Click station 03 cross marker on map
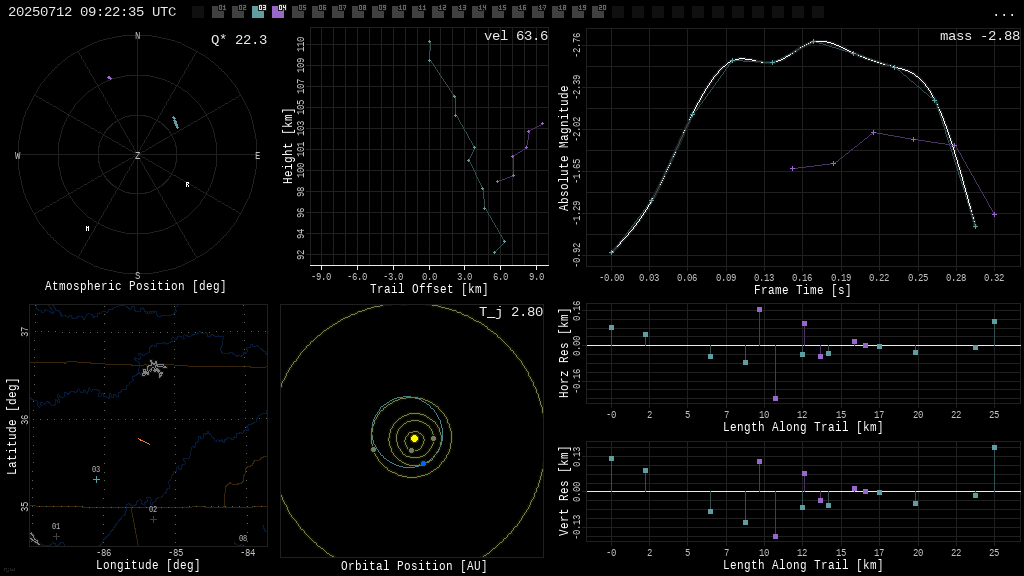Image resolution: width=1024 pixels, height=576 pixels. pyautogui.click(x=97, y=479)
